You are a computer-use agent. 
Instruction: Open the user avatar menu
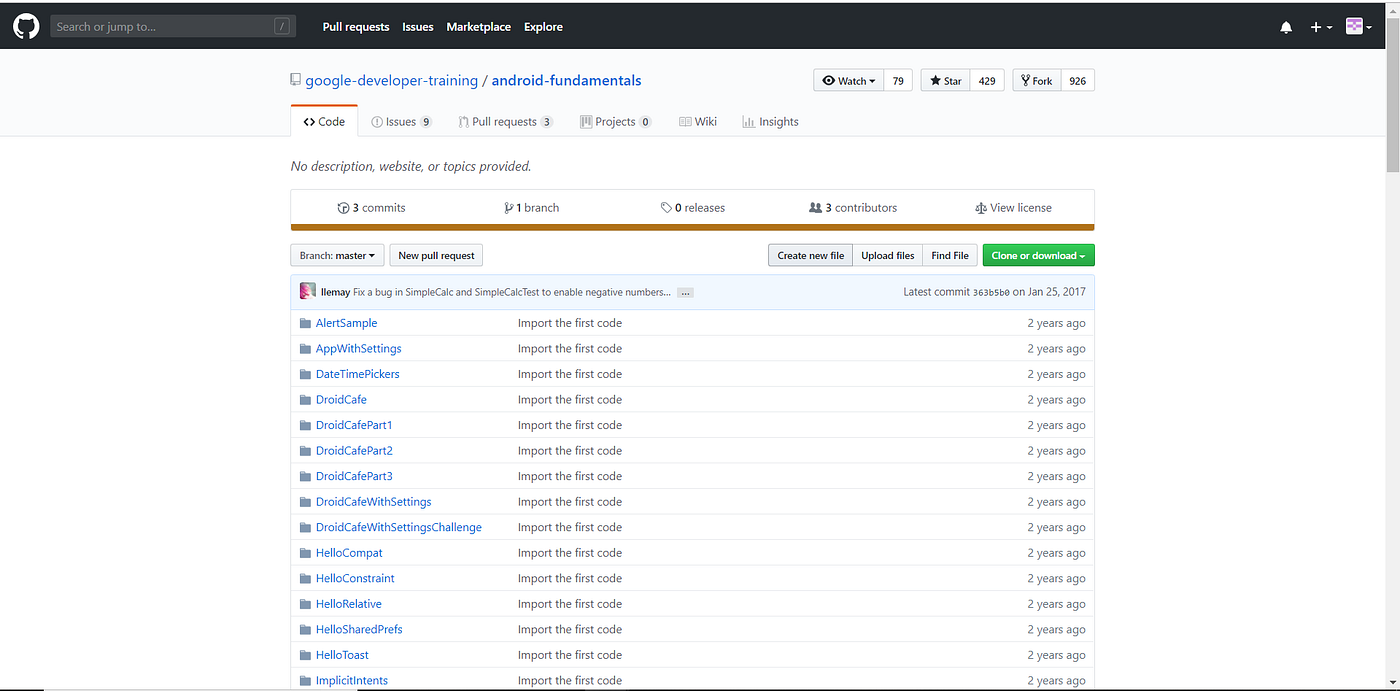tap(1358, 27)
